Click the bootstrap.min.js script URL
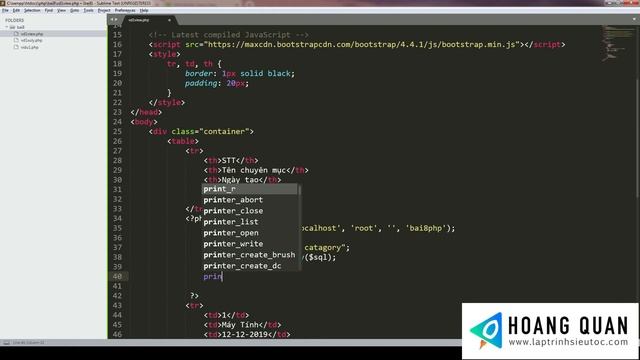This screenshot has width=640, height=360. tap(363, 44)
